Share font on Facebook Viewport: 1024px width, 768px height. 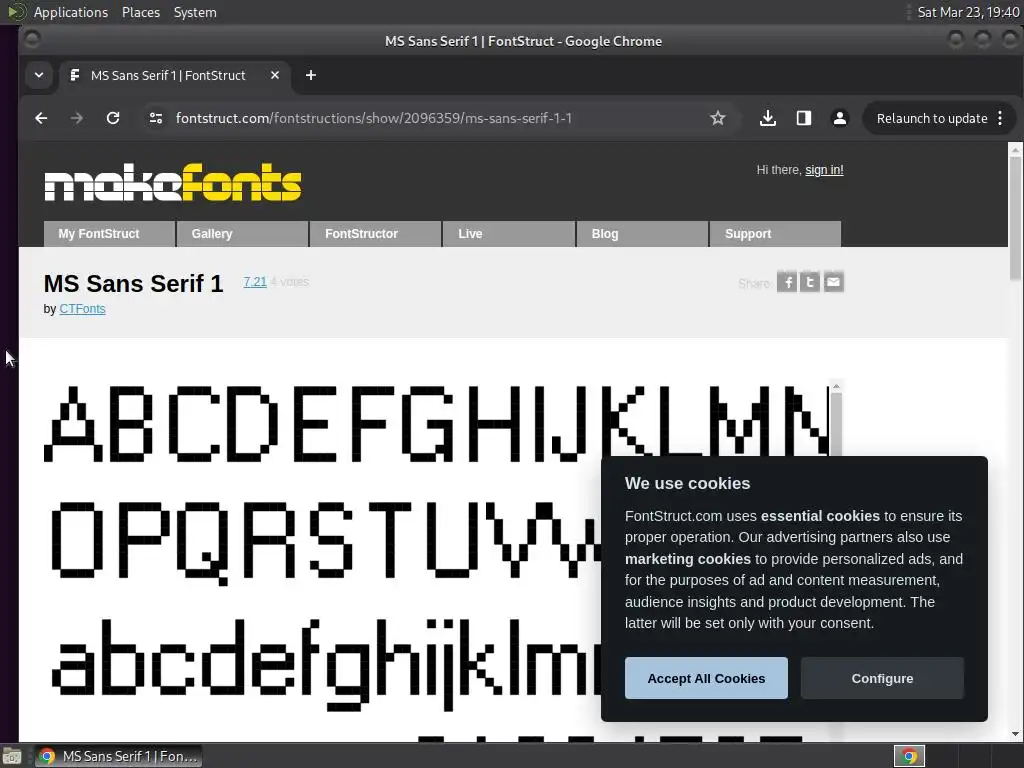[x=787, y=282]
